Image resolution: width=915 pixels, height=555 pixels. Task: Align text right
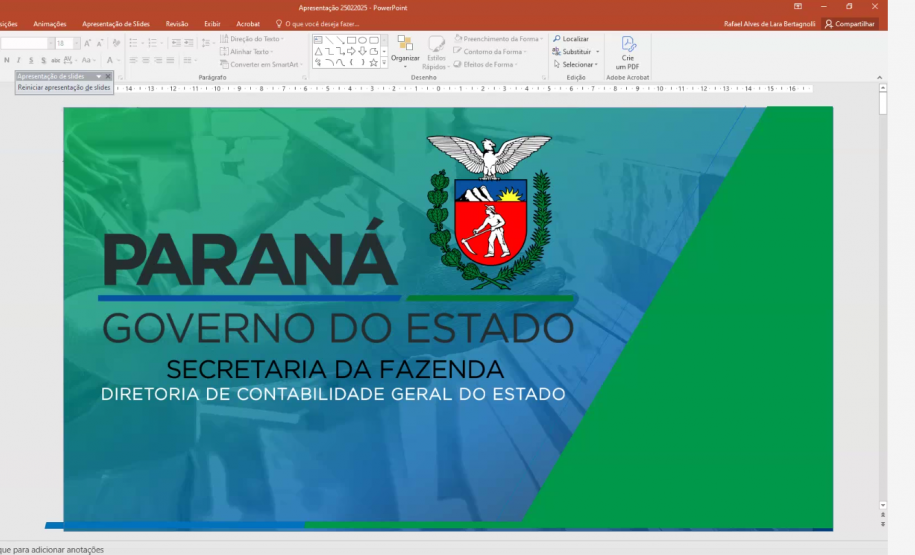click(158, 60)
